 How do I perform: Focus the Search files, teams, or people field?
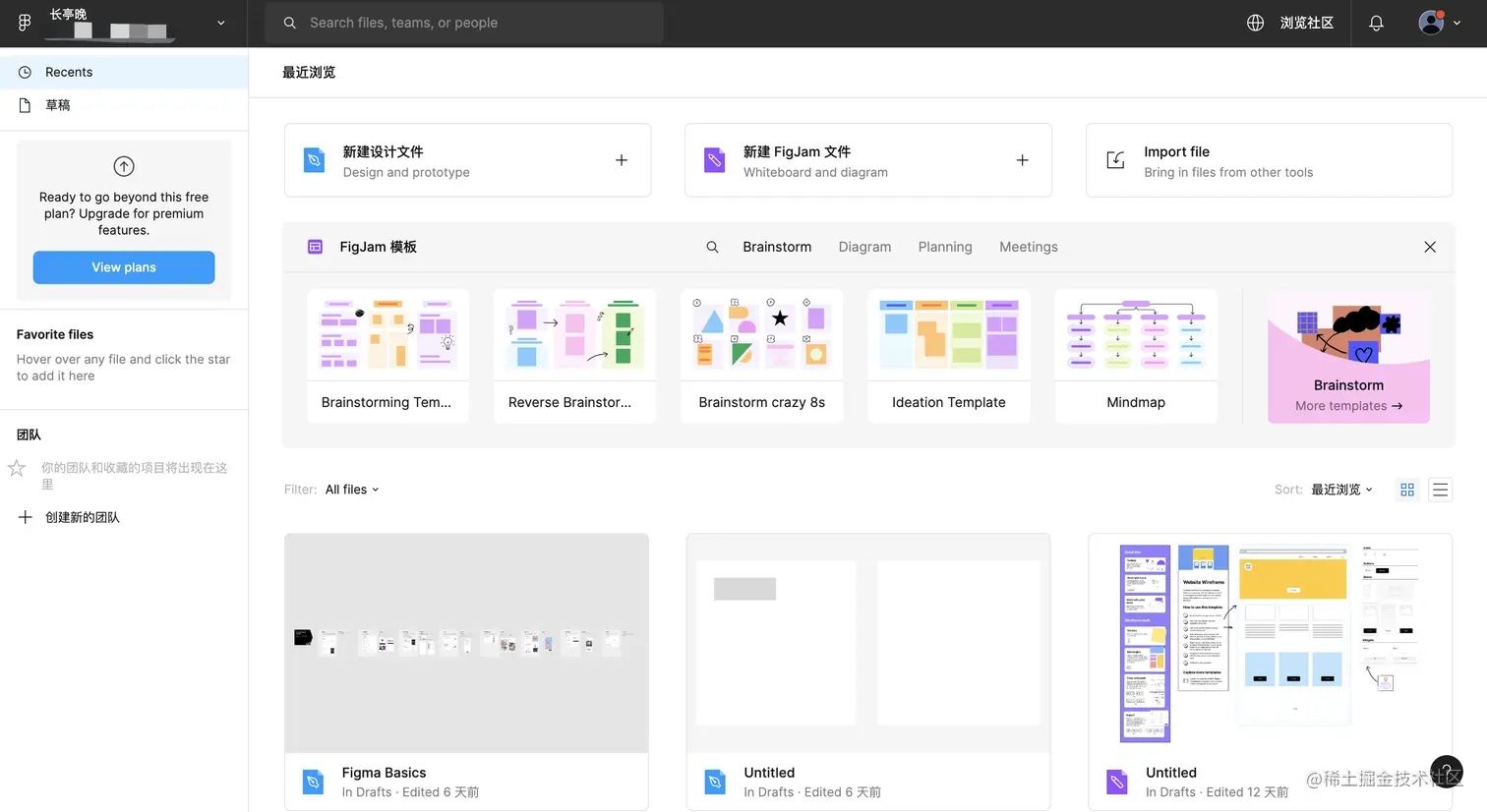pos(464,23)
